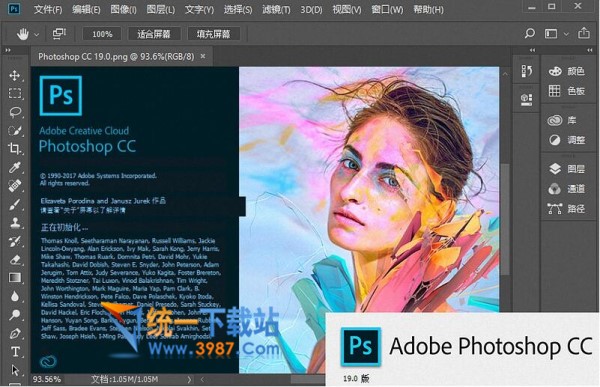600x387 pixels.
Task: Select the Blur tool
Action: (x=15, y=296)
